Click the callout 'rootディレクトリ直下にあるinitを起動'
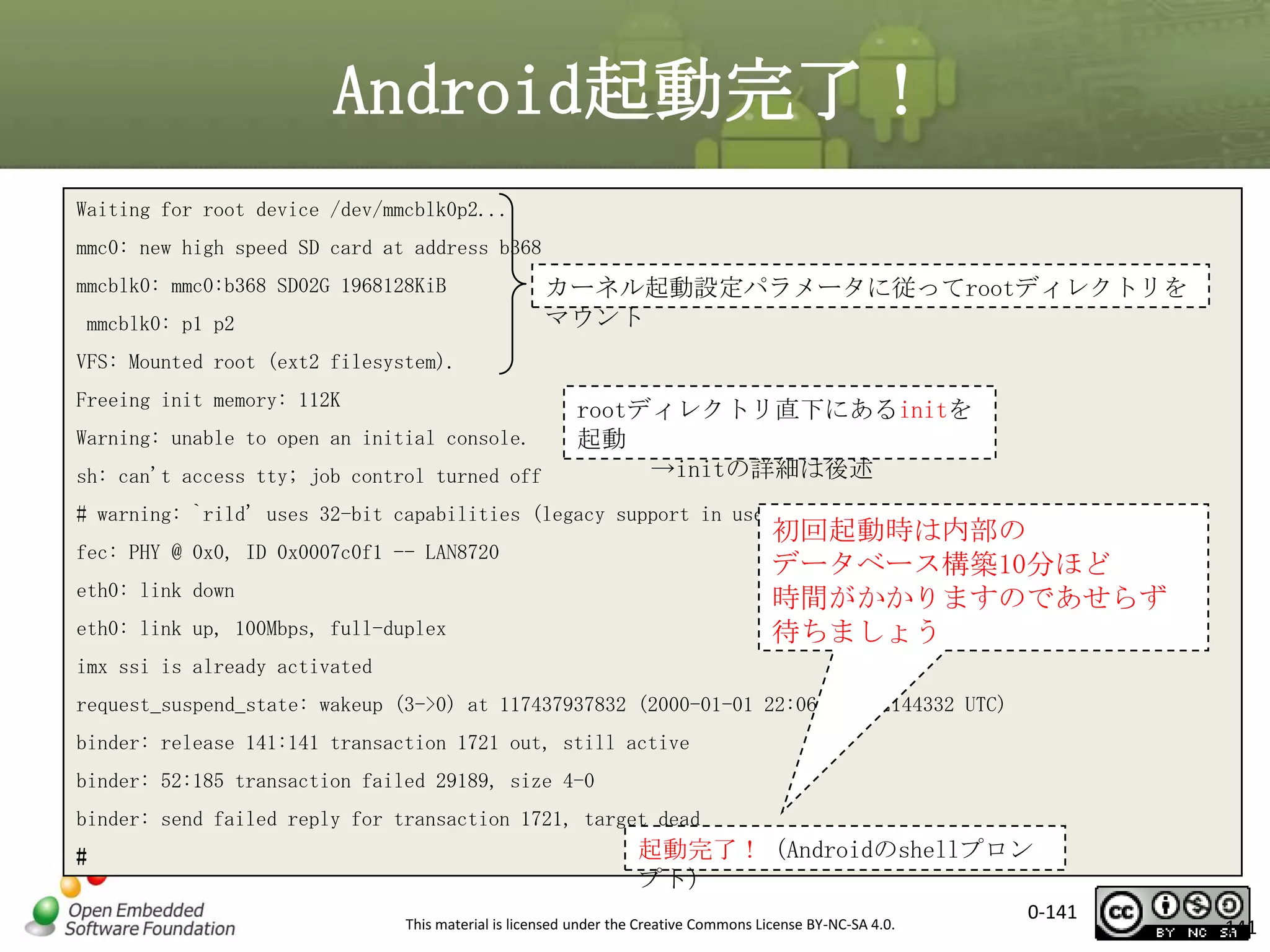 [779, 423]
